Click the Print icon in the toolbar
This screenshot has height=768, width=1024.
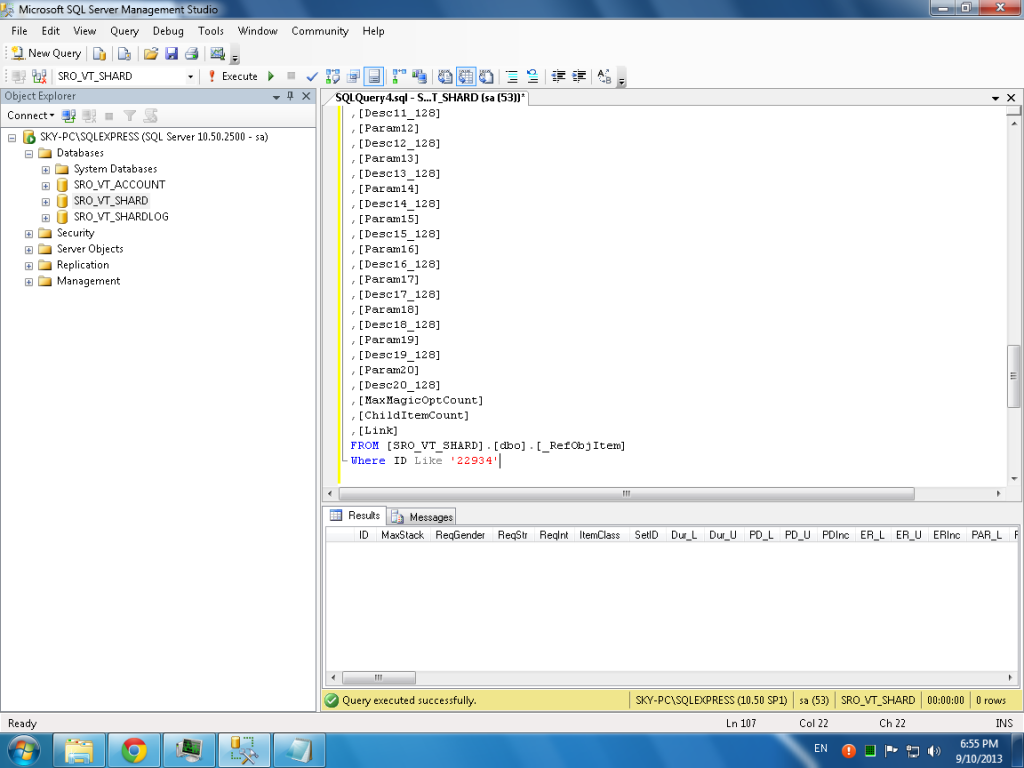(191, 54)
